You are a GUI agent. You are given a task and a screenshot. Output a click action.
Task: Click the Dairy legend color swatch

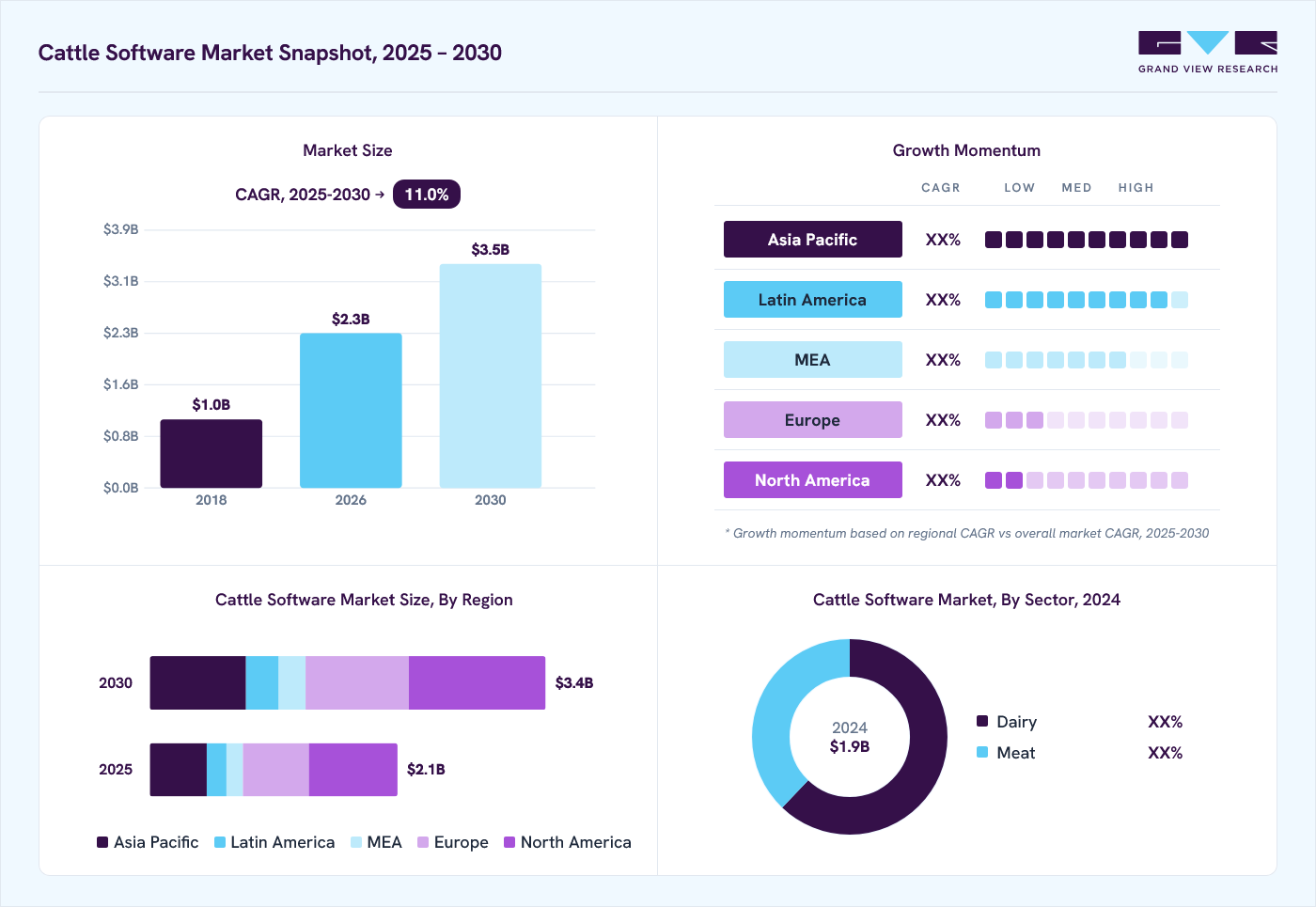[982, 721]
